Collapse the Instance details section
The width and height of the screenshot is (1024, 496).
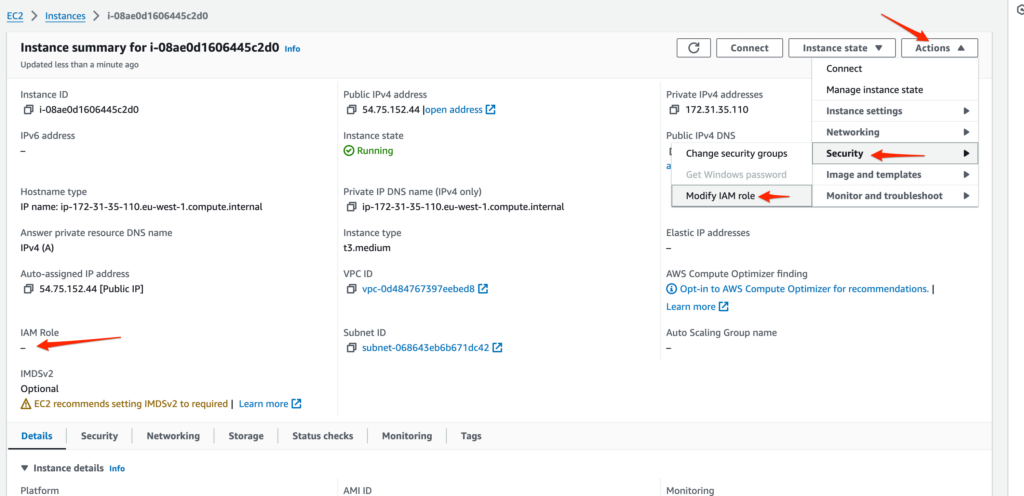point(25,468)
